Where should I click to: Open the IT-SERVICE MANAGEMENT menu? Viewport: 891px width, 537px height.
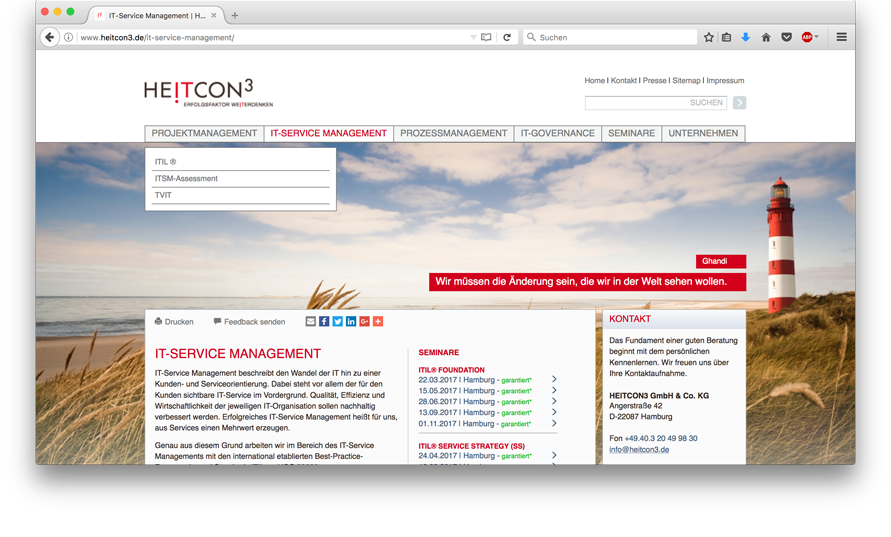328,134
